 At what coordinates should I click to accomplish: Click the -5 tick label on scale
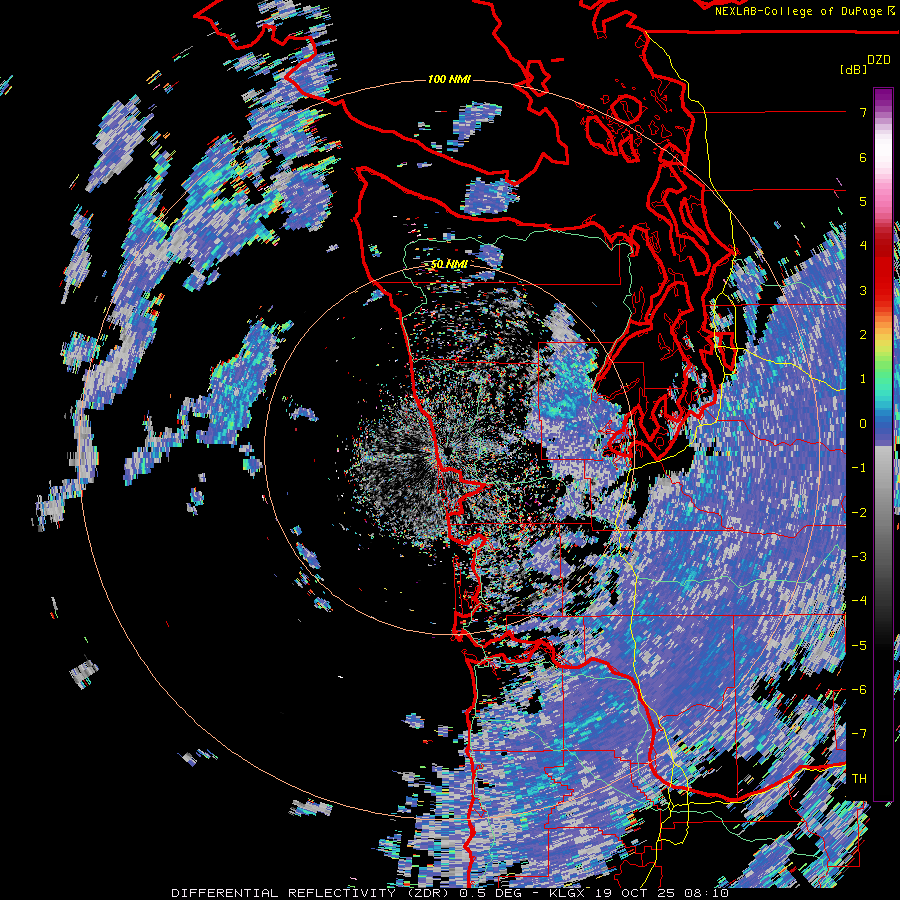pyautogui.click(x=859, y=645)
